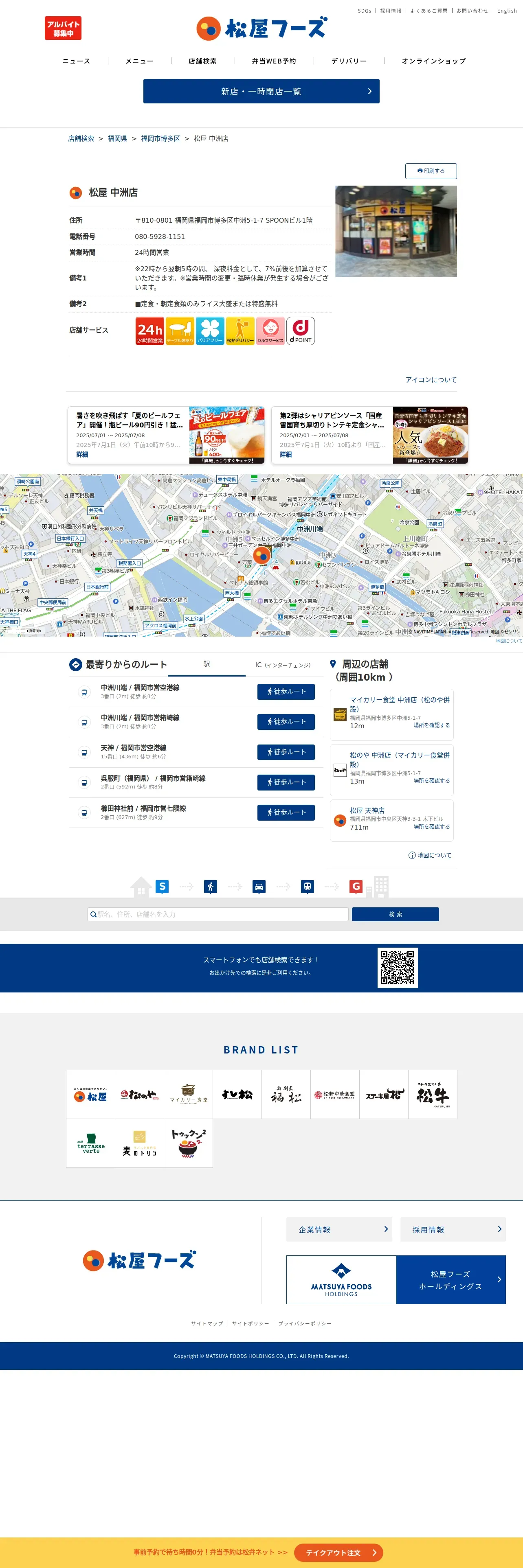Click the サイトマップ footer link
Screen dimensions: 523x1568
click(x=207, y=1323)
